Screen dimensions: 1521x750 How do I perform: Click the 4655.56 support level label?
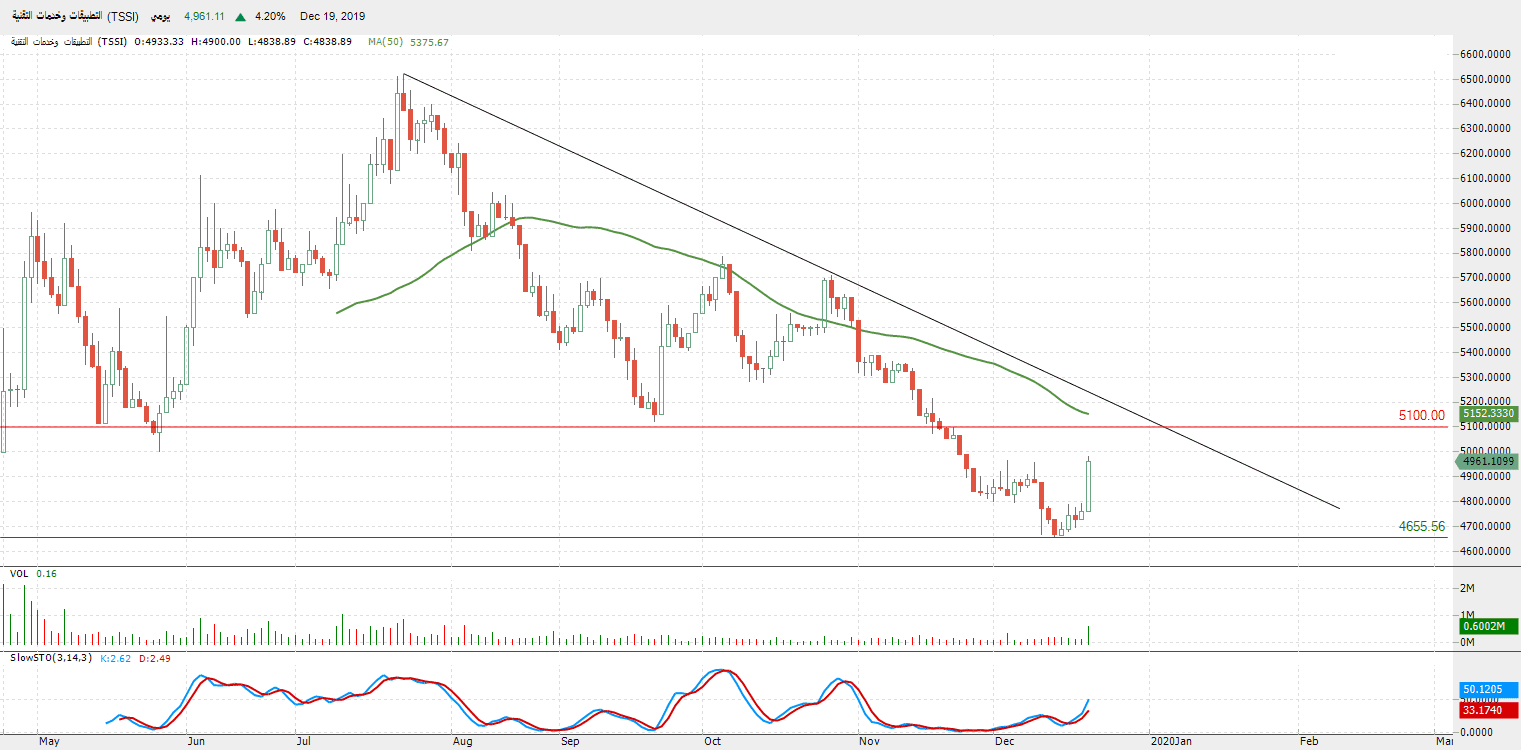(x=1422, y=526)
